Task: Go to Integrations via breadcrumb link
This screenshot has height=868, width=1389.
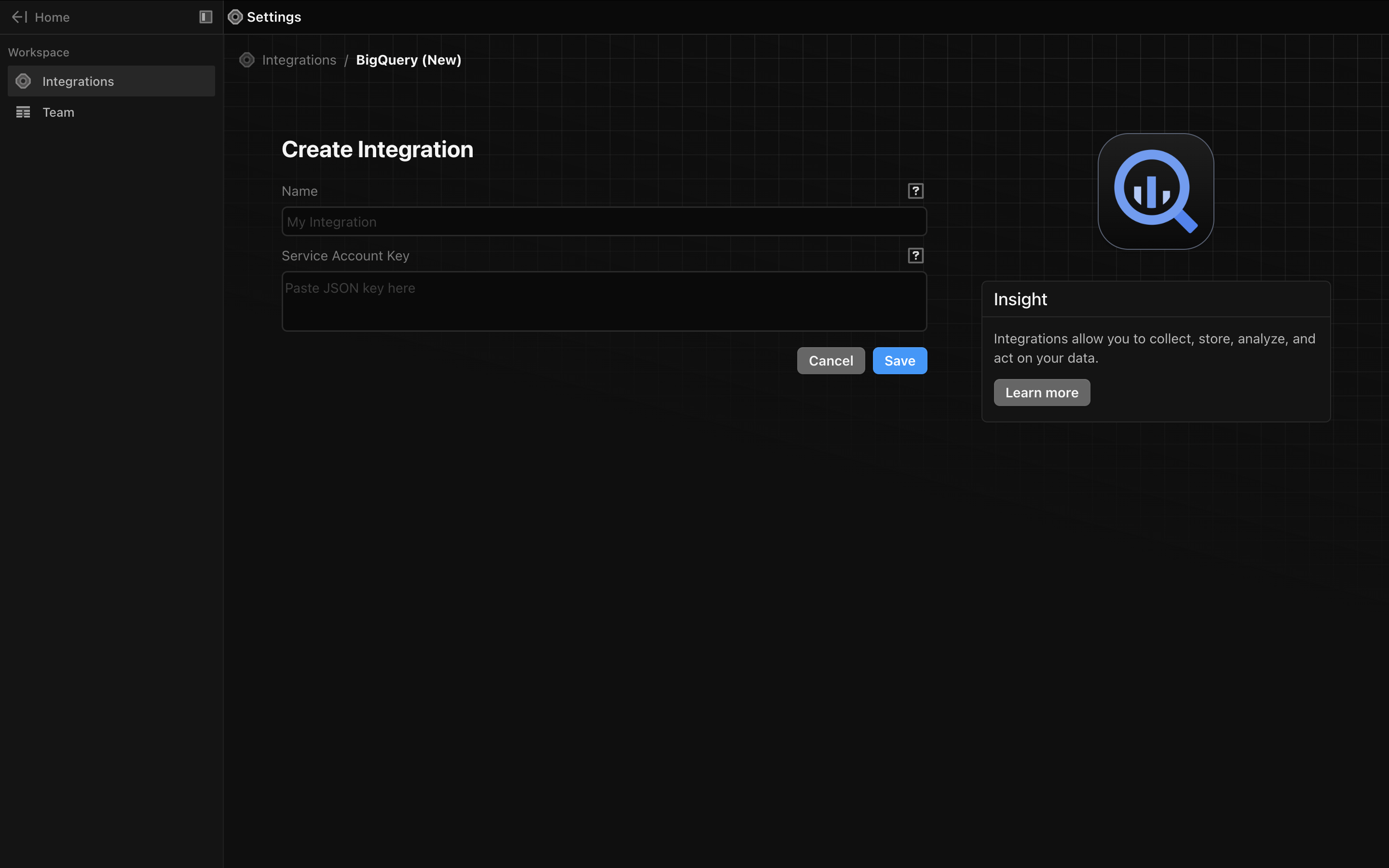Action: [x=299, y=60]
